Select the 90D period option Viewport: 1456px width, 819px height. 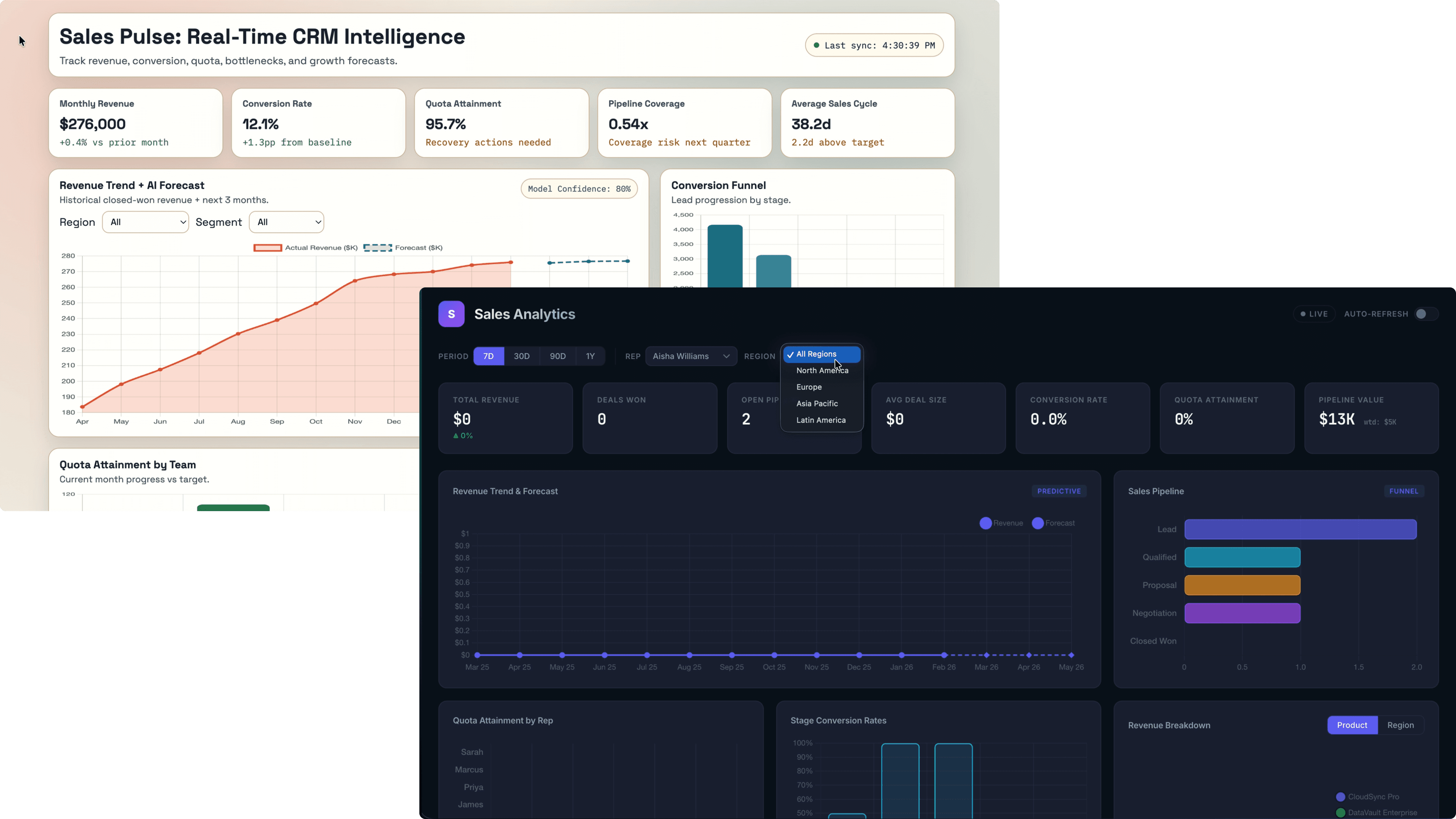[557, 356]
